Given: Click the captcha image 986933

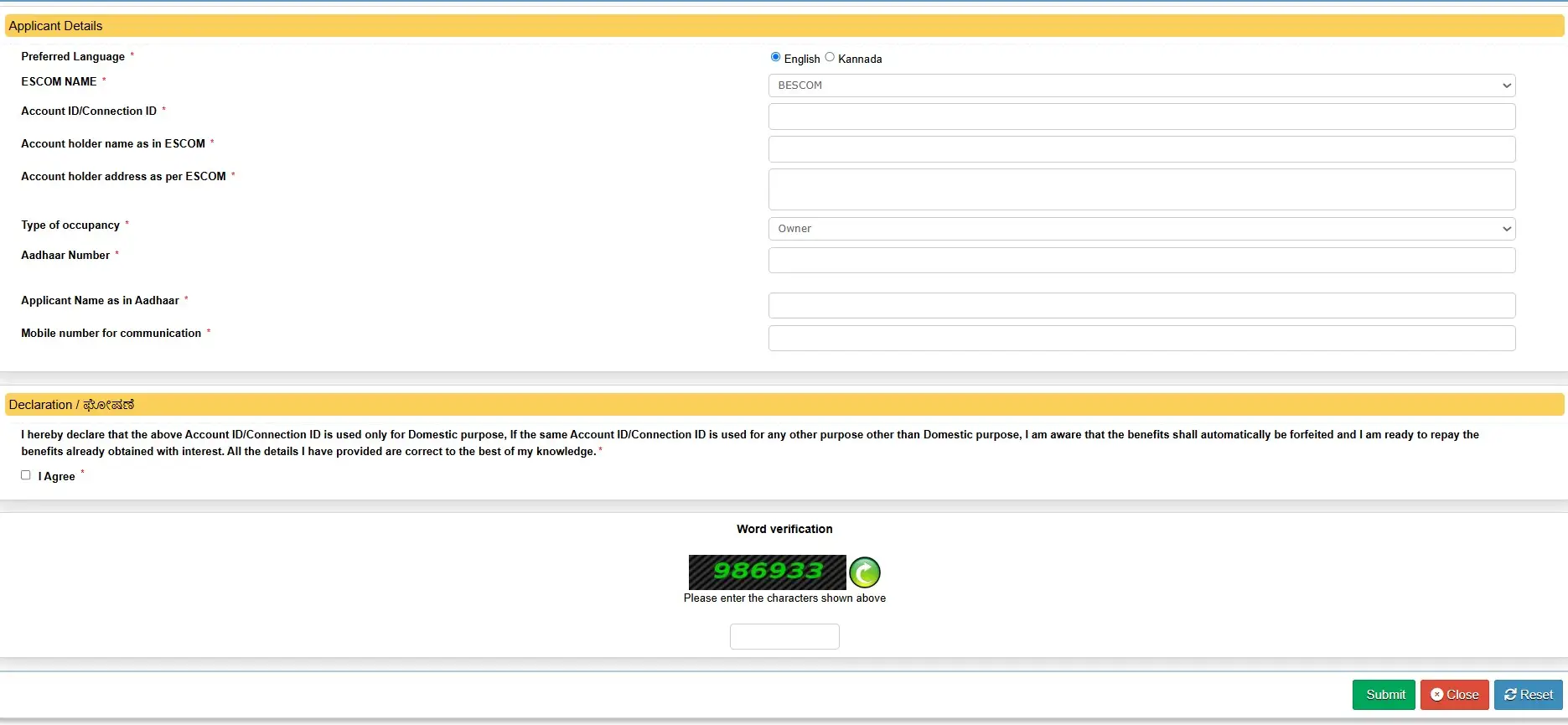Looking at the screenshot, I should (x=768, y=572).
